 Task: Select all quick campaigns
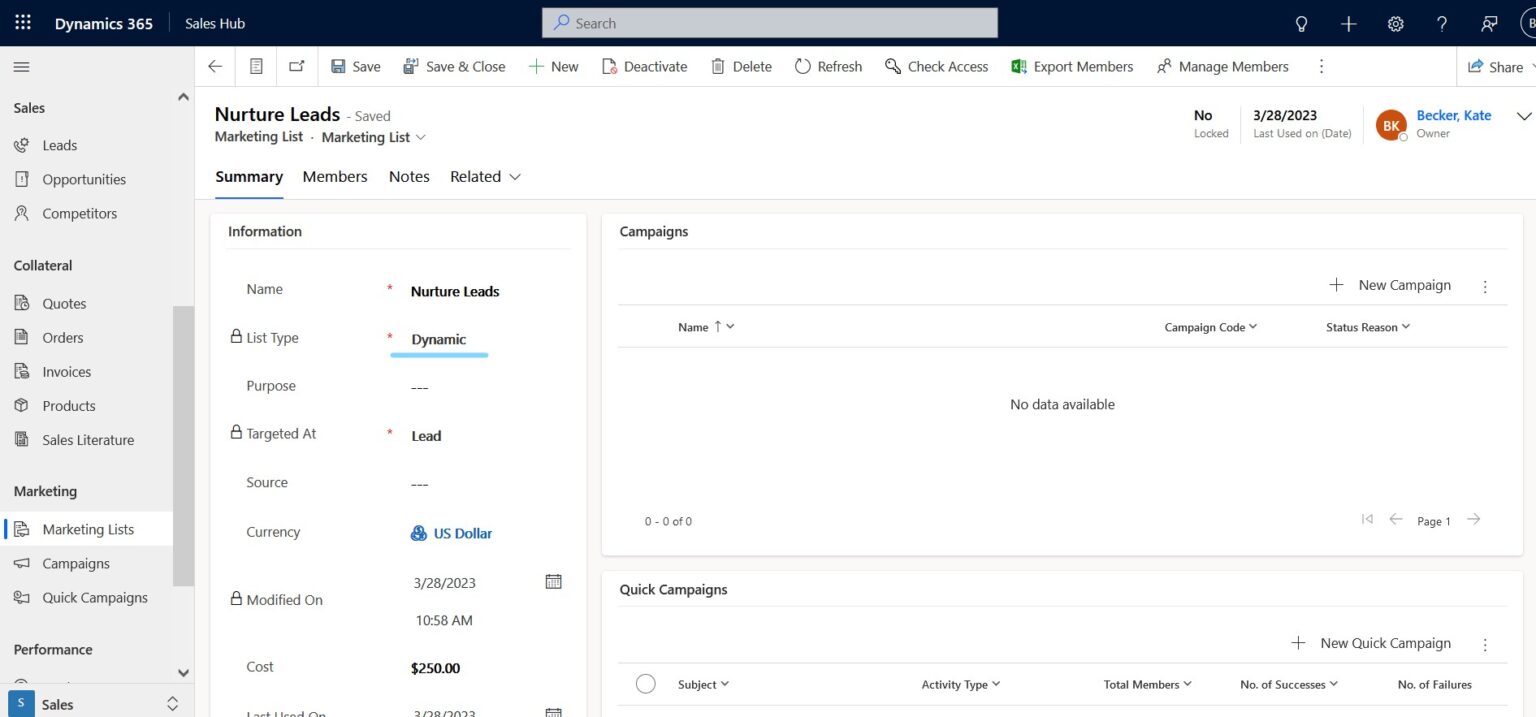tap(645, 683)
